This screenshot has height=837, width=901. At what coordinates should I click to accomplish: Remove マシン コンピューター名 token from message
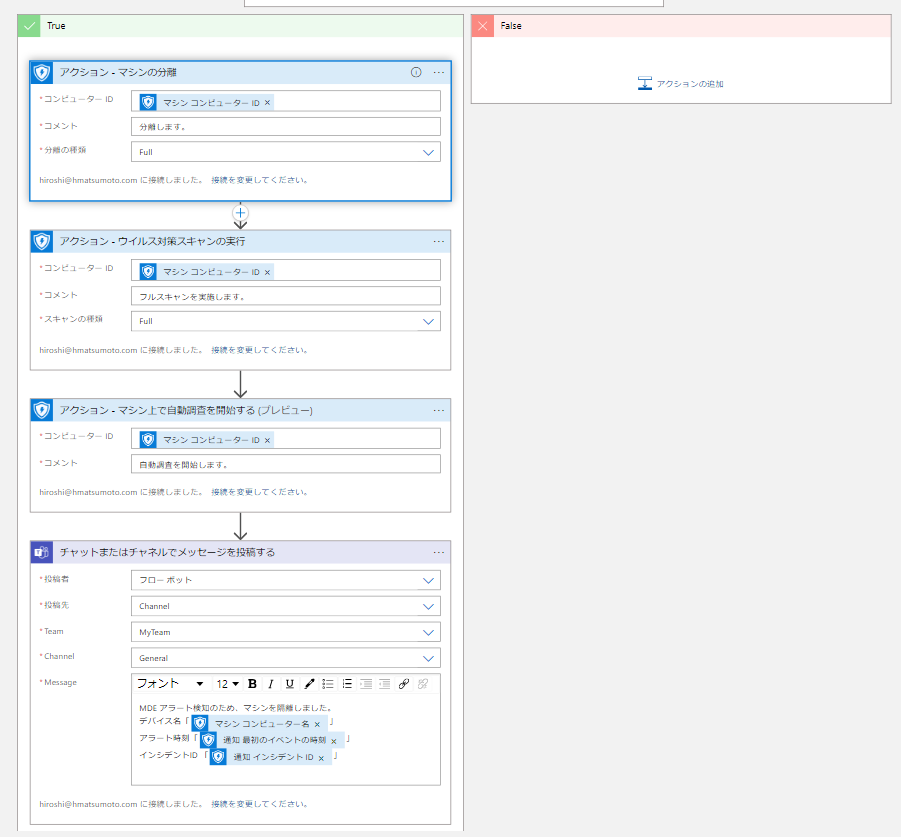click(317, 724)
